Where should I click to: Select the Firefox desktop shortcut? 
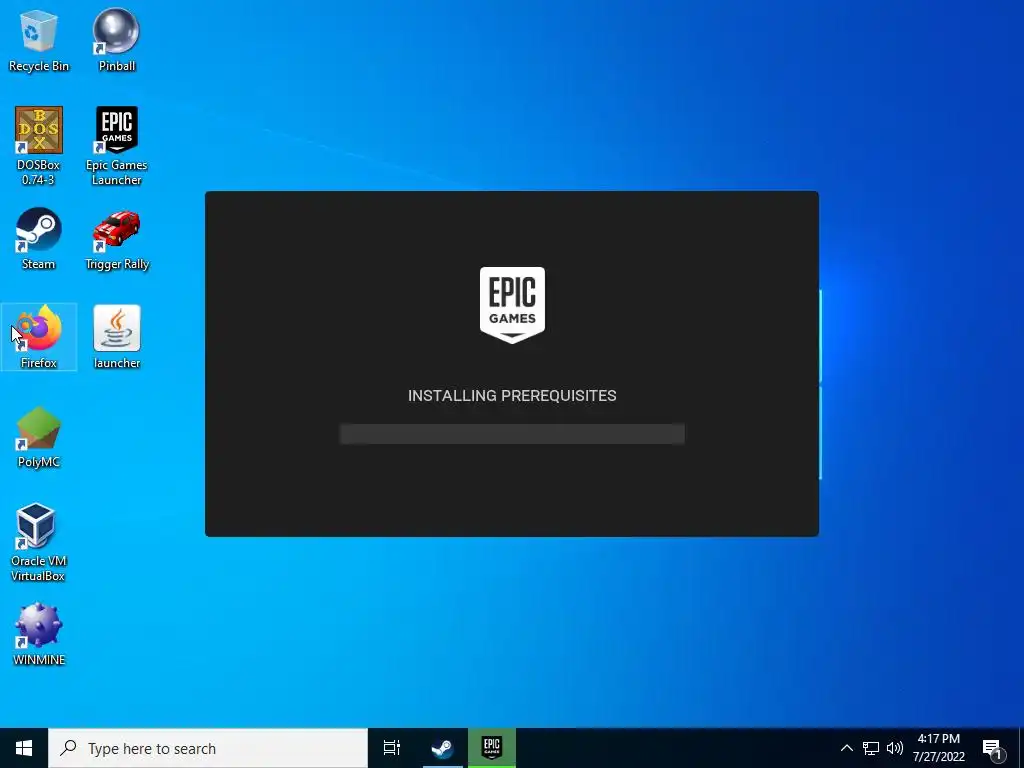coord(39,337)
